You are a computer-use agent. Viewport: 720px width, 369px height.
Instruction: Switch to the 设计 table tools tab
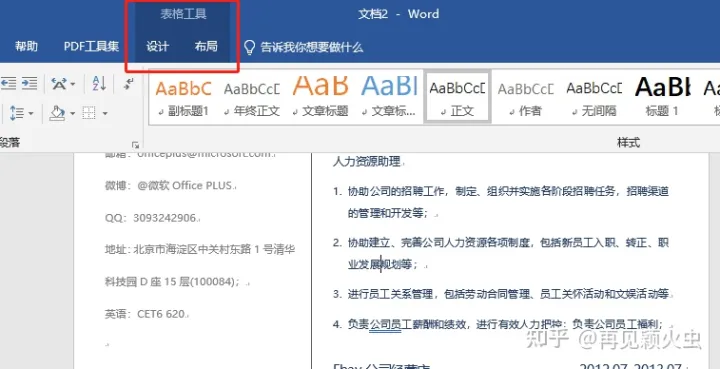point(158,47)
